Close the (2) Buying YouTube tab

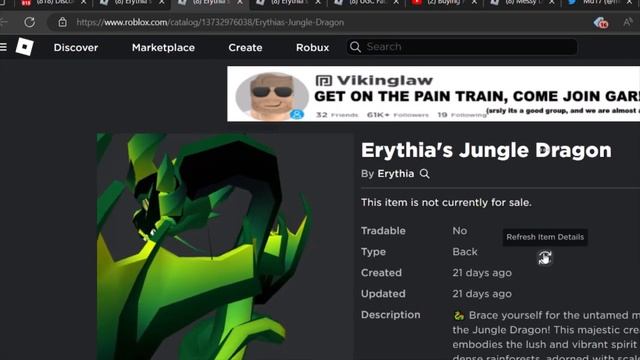(474, 3)
